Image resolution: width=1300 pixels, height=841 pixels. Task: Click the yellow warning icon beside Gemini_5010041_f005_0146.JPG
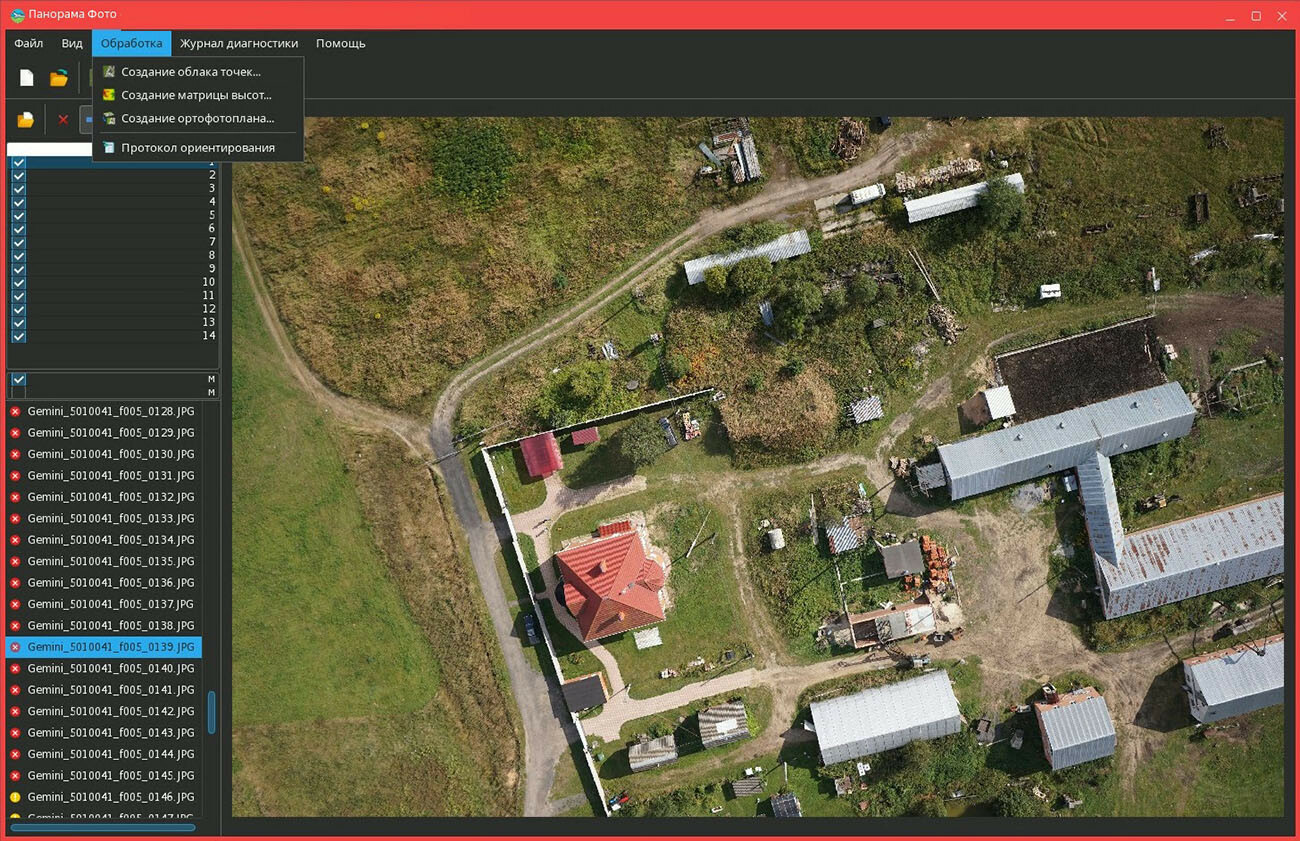click(x=15, y=797)
